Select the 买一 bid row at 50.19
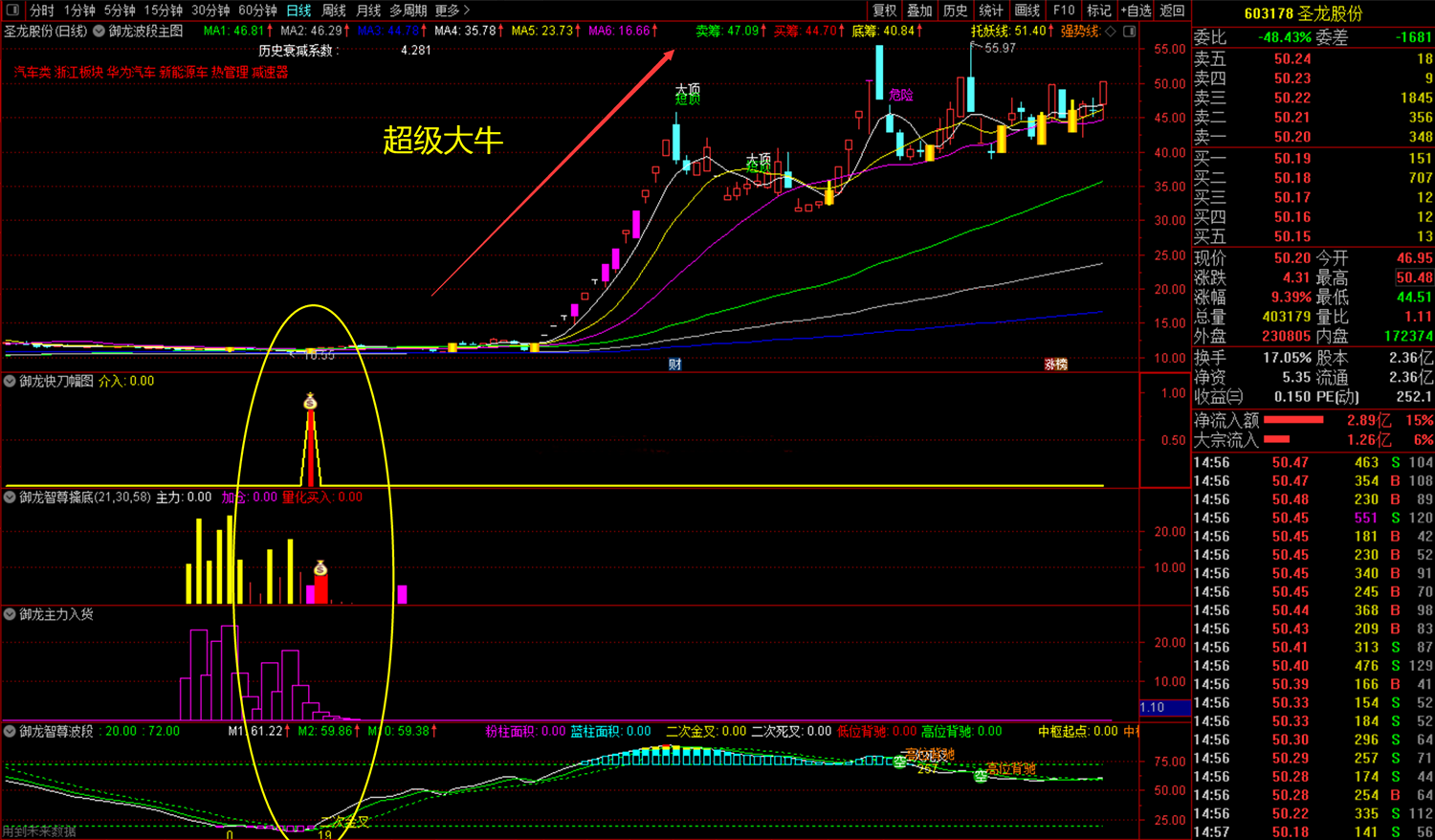The image size is (1435, 840). [x=1313, y=159]
